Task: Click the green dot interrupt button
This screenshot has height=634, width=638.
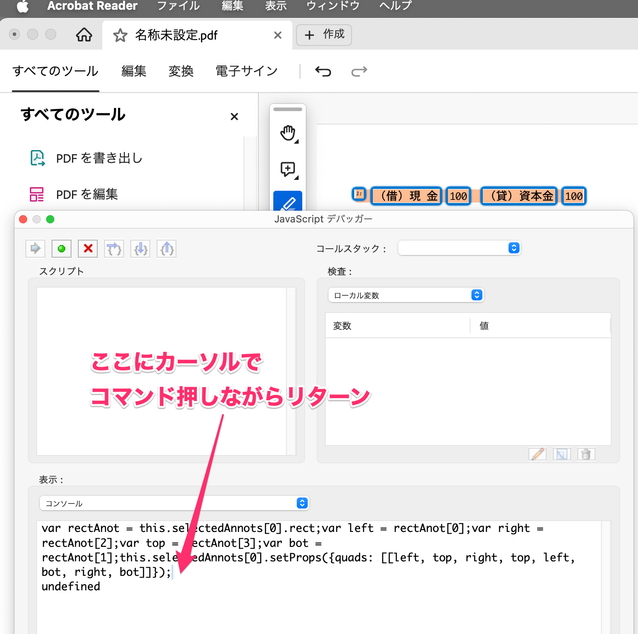Action: (61, 248)
